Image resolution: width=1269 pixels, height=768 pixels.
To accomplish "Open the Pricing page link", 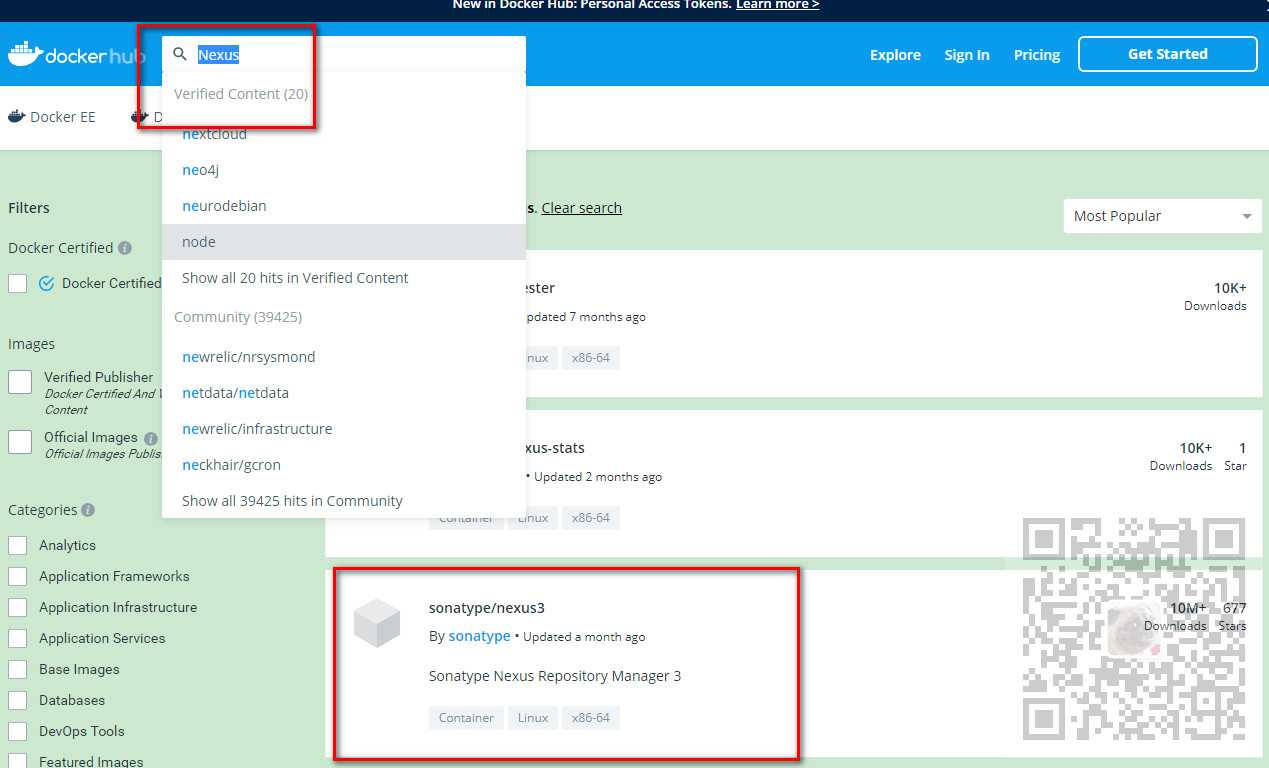I will point(1037,55).
